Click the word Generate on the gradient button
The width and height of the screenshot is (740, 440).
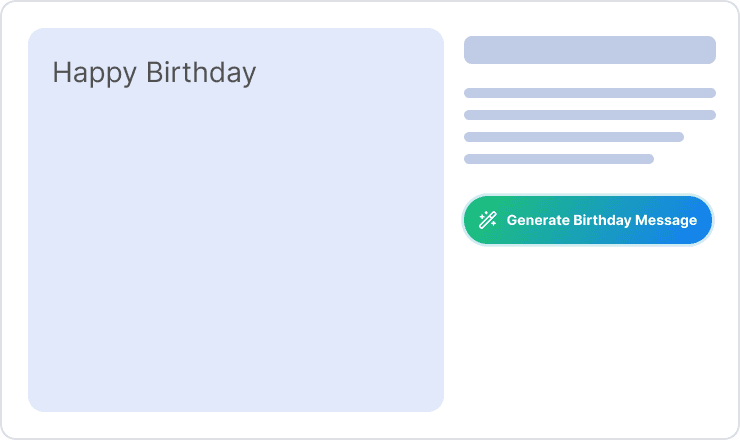coord(538,220)
